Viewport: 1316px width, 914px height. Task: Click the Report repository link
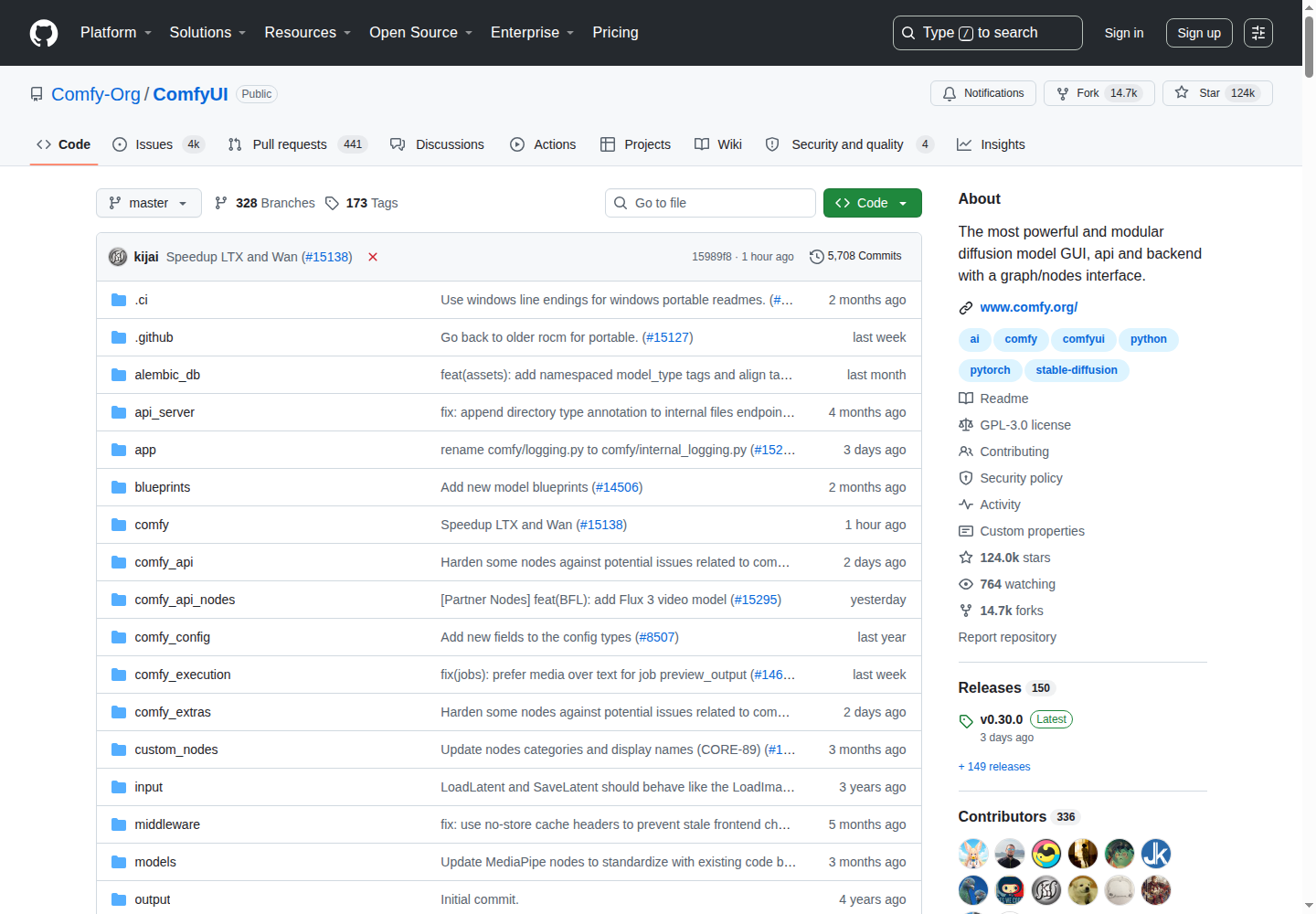click(x=1007, y=637)
